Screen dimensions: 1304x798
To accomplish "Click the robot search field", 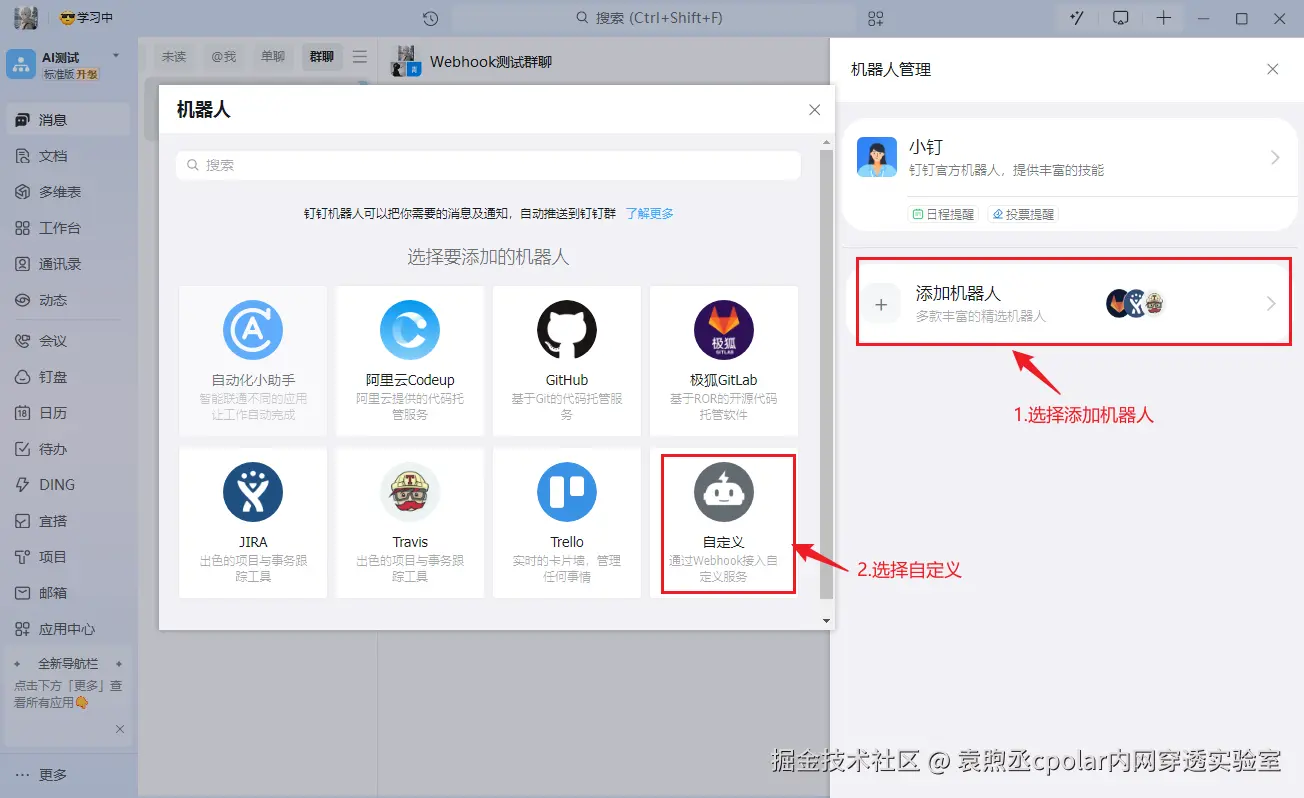I will tap(488, 165).
